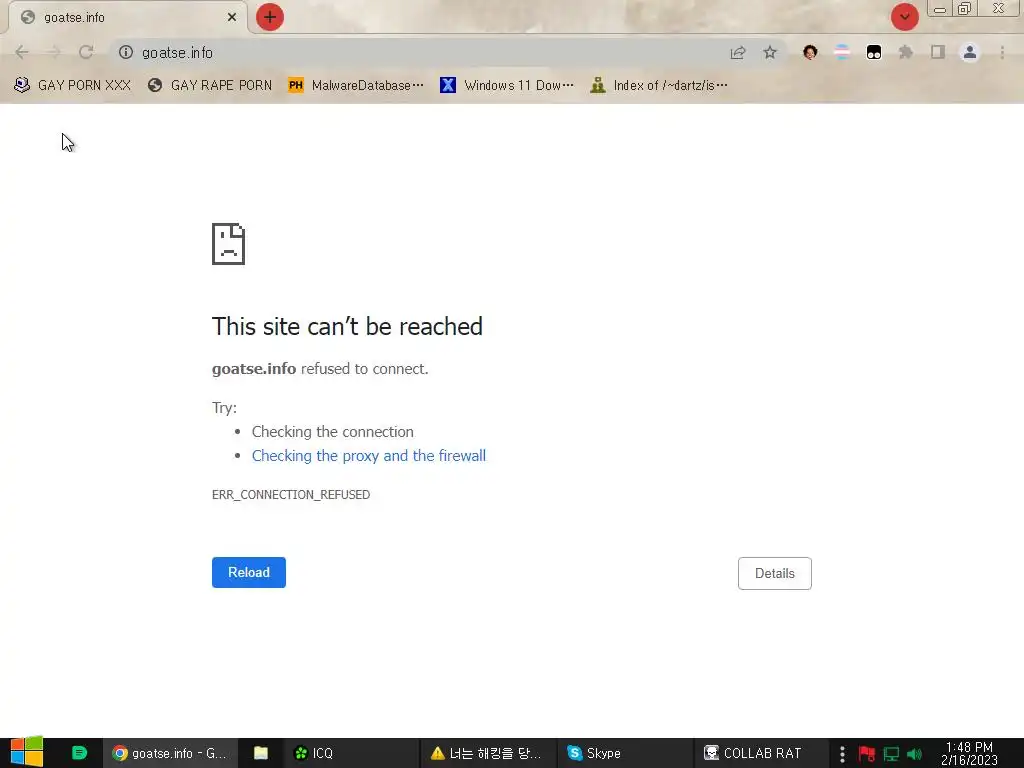This screenshot has height=768, width=1024.
Task: Open green chat app in taskbar
Action: tap(79, 753)
